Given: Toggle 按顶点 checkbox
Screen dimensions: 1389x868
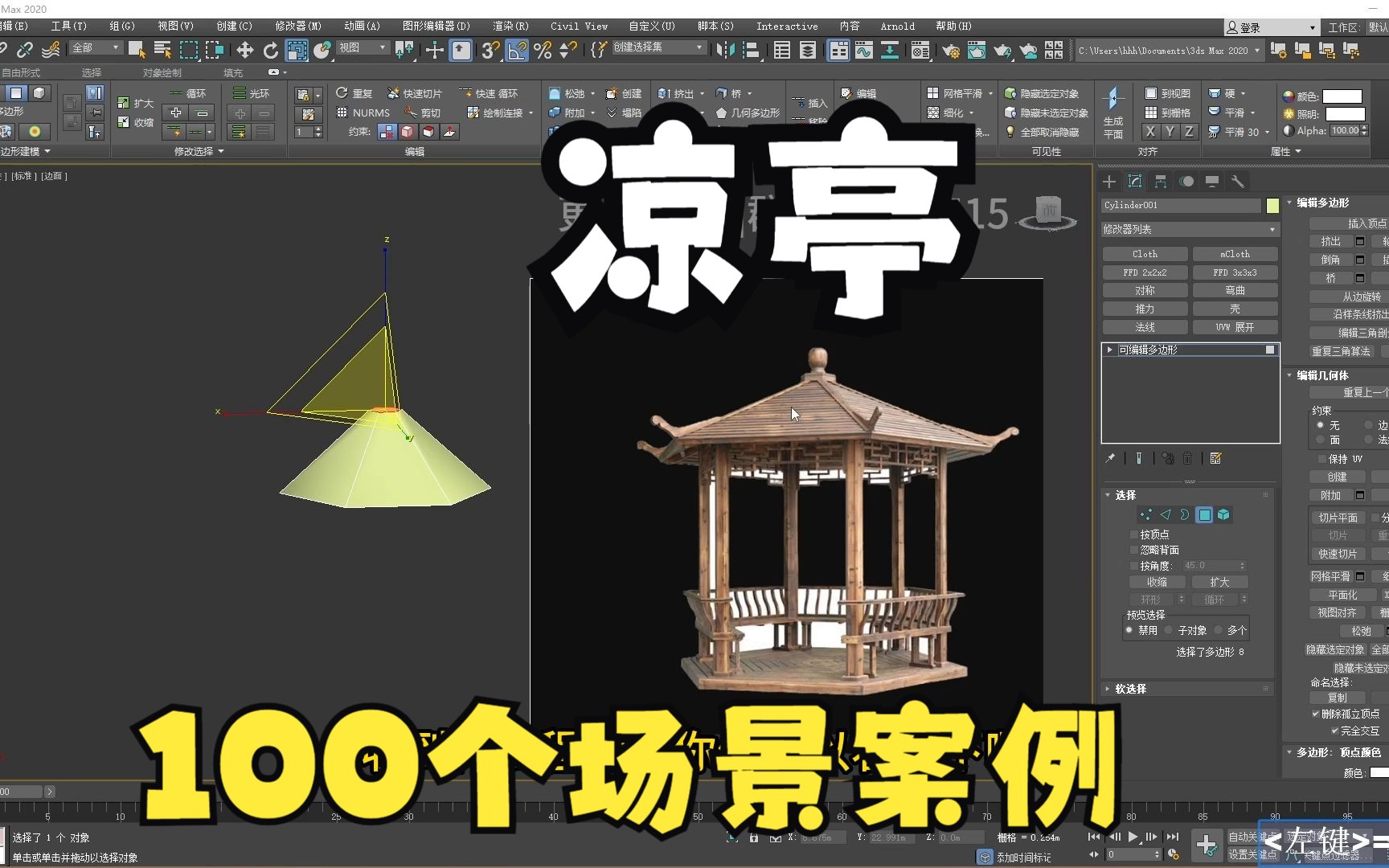Looking at the screenshot, I should [x=1134, y=534].
